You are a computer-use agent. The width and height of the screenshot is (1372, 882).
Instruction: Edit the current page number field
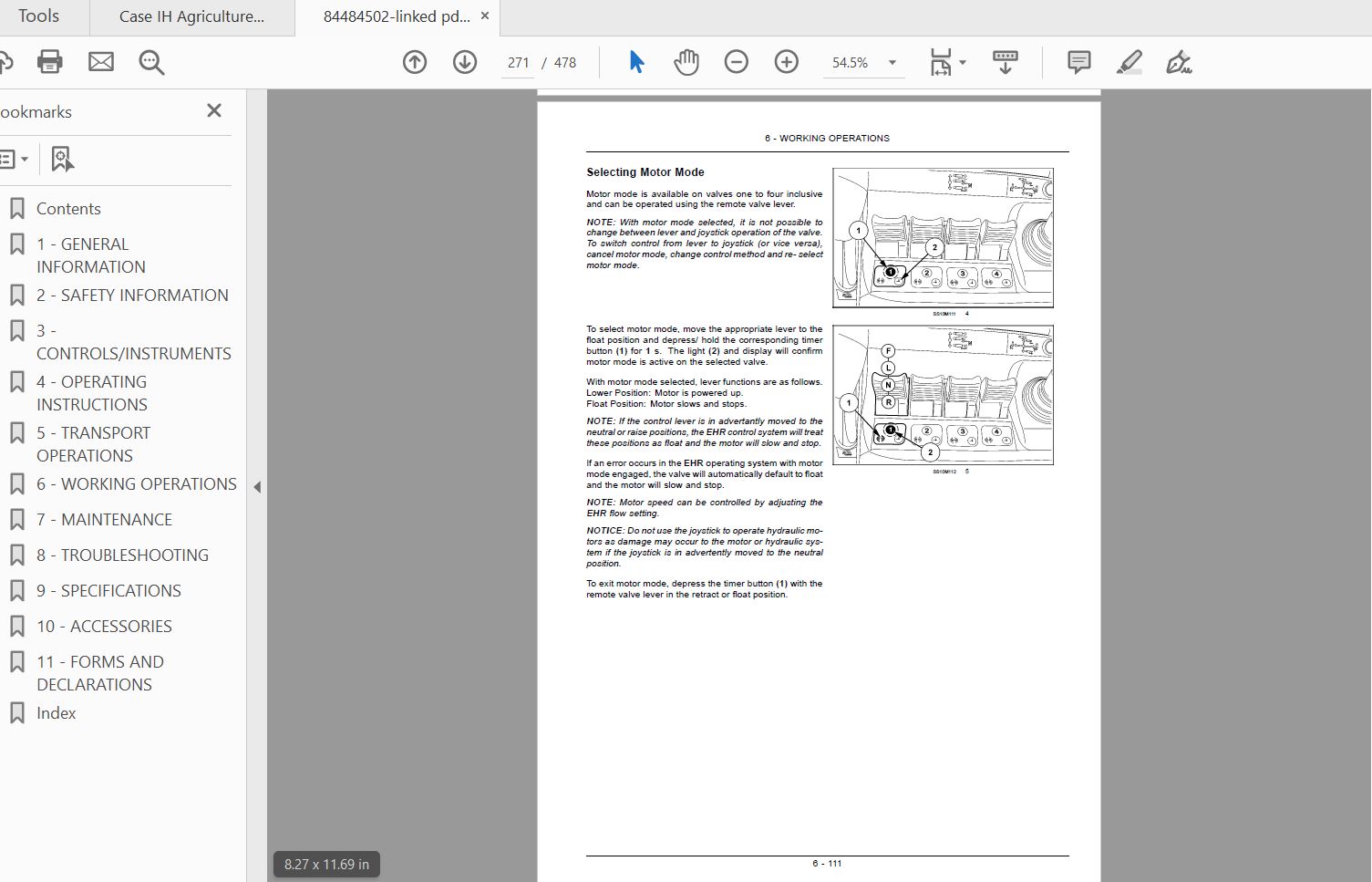[x=518, y=63]
